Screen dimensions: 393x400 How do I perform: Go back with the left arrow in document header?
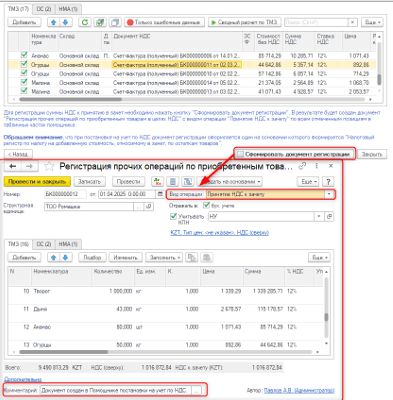(13, 166)
